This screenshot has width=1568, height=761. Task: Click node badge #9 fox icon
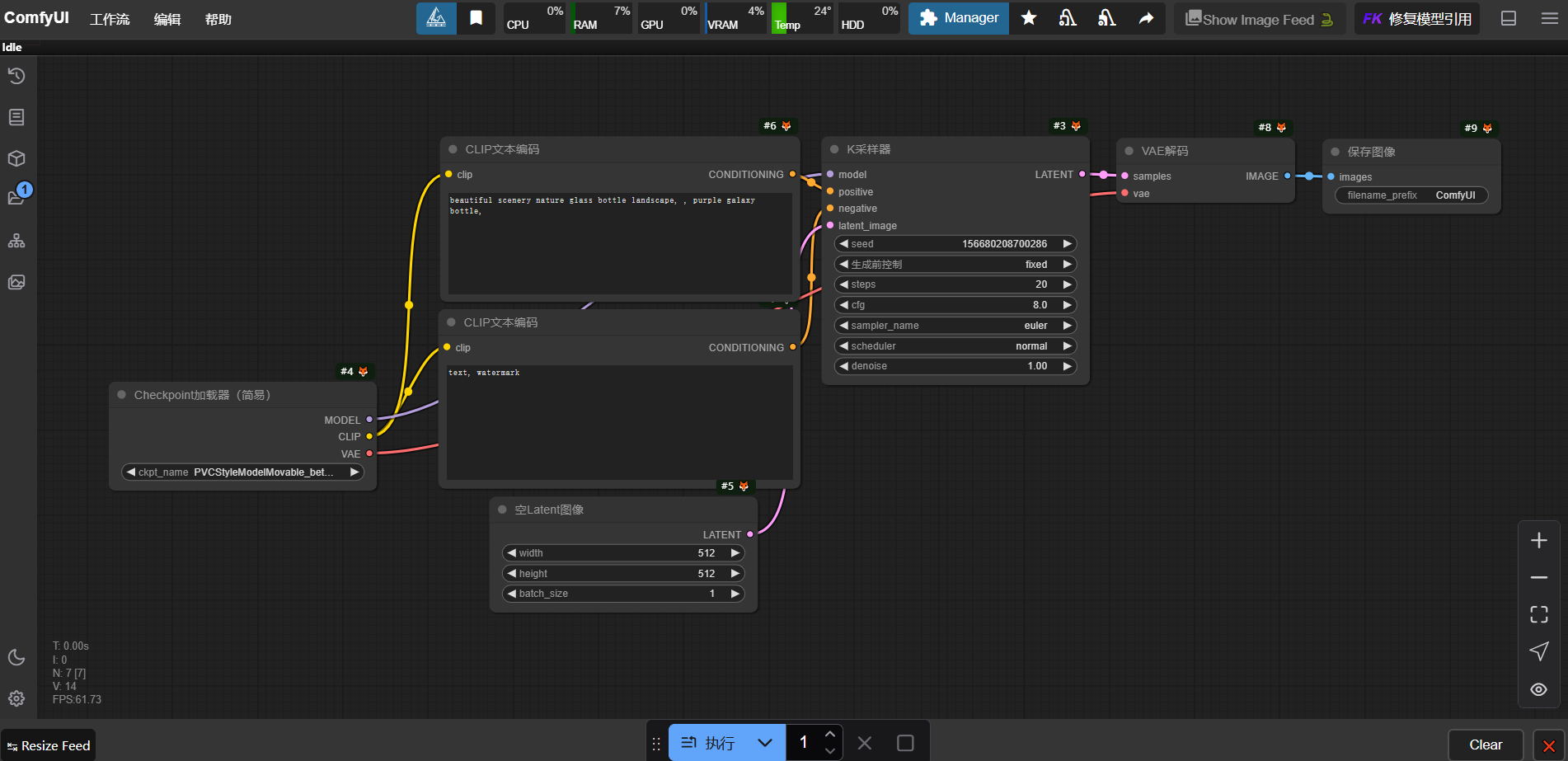coord(1487,128)
